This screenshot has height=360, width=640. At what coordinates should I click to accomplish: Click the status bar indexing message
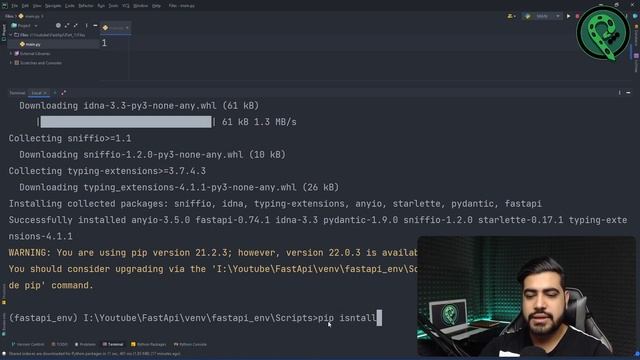click(x=94, y=354)
